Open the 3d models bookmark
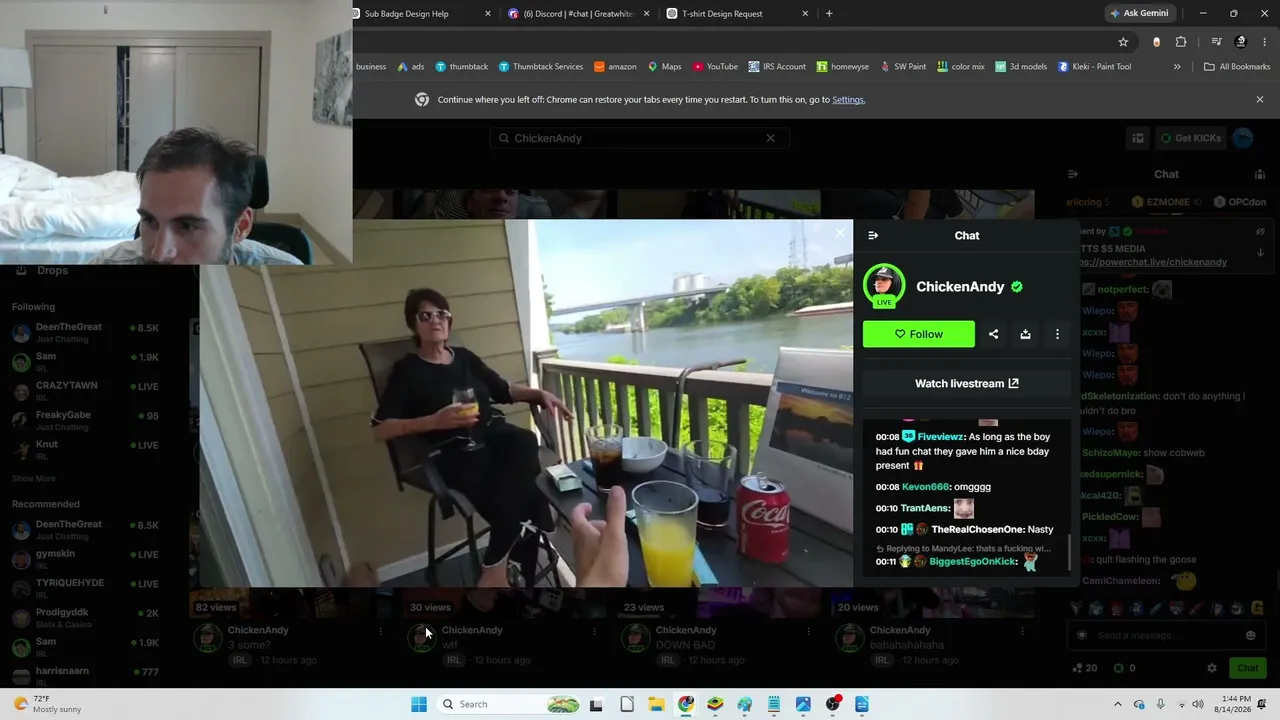The height and width of the screenshot is (720, 1280). [1021, 67]
